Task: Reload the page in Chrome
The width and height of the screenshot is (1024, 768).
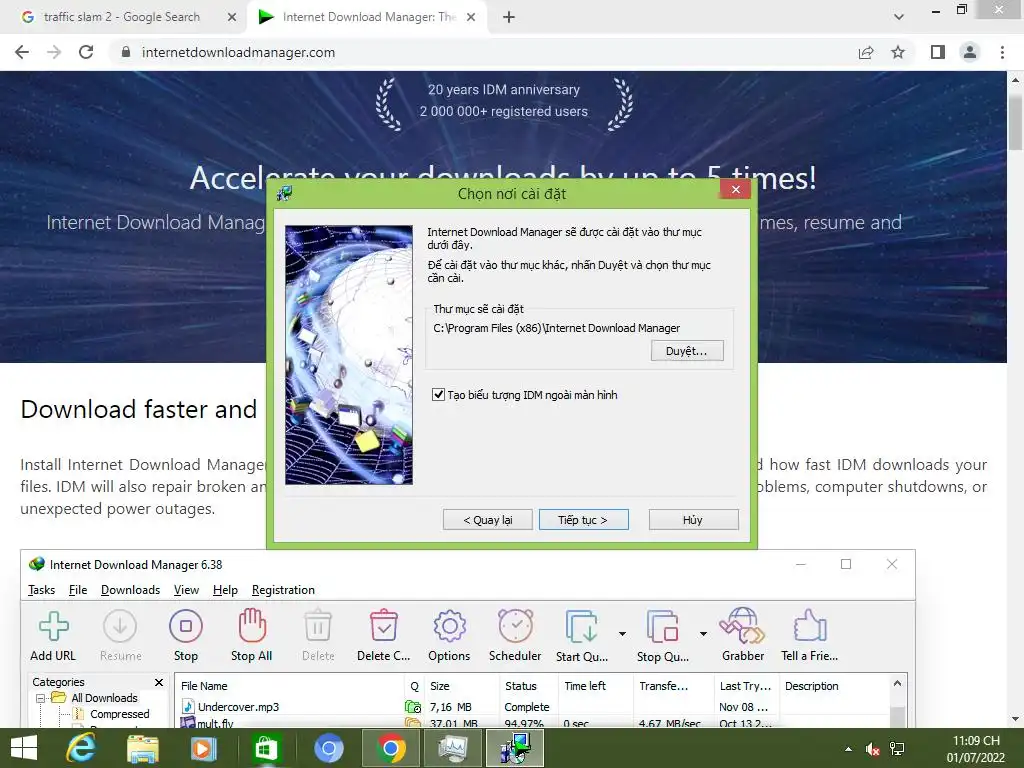Action: click(86, 52)
